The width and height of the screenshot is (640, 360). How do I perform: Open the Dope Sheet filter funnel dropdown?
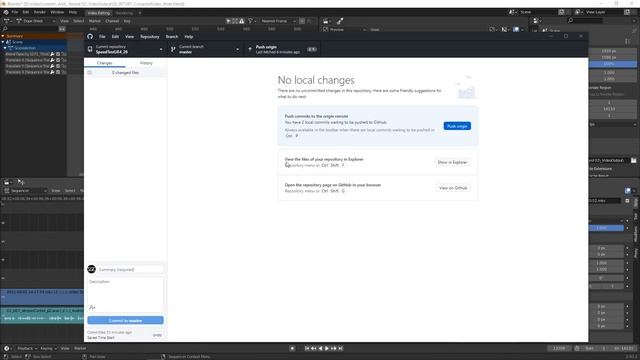[251, 21]
